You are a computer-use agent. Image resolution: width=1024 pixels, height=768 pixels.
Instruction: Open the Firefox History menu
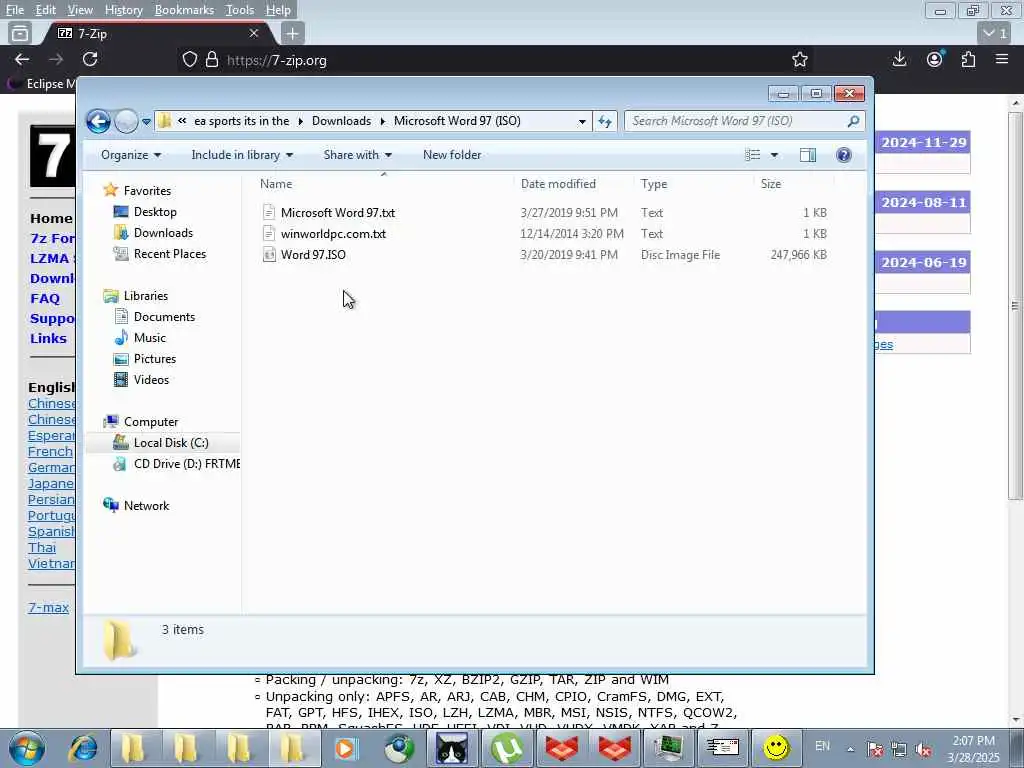coord(123,10)
